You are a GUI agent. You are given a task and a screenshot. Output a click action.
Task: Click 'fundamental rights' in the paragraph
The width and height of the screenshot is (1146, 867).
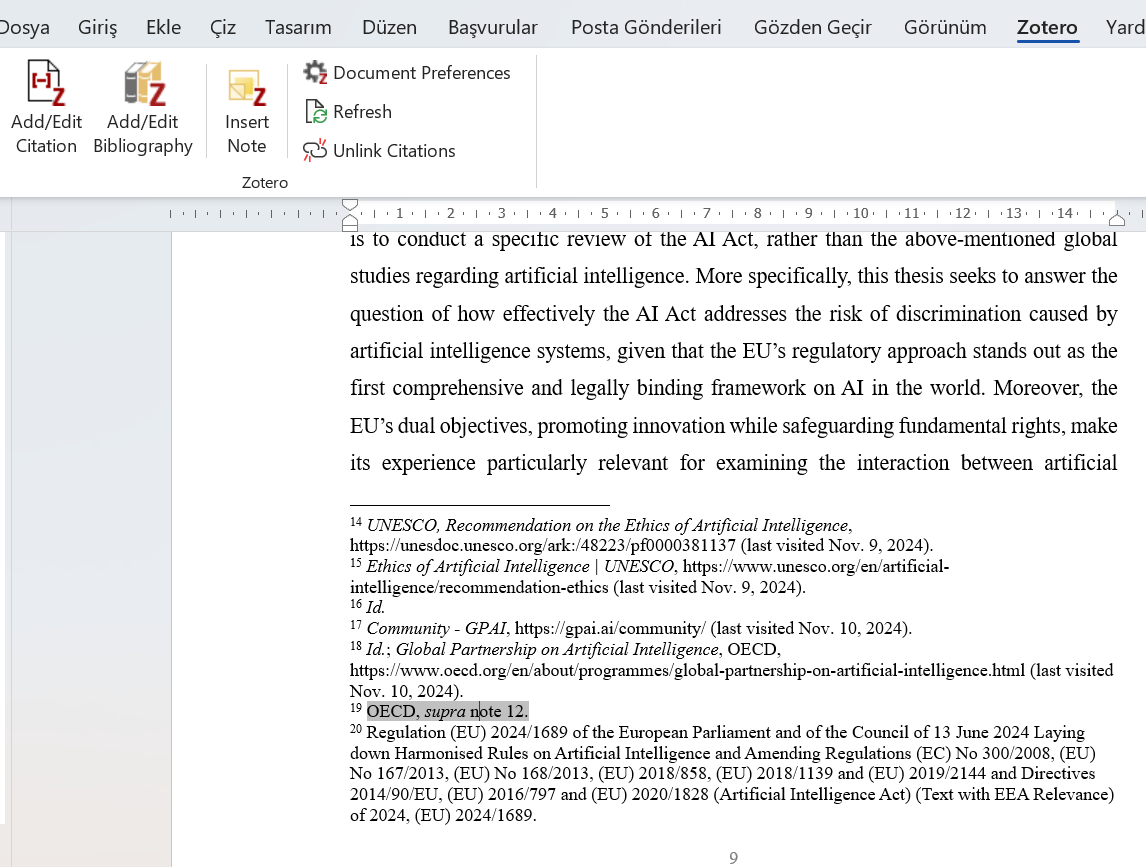[981, 426]
